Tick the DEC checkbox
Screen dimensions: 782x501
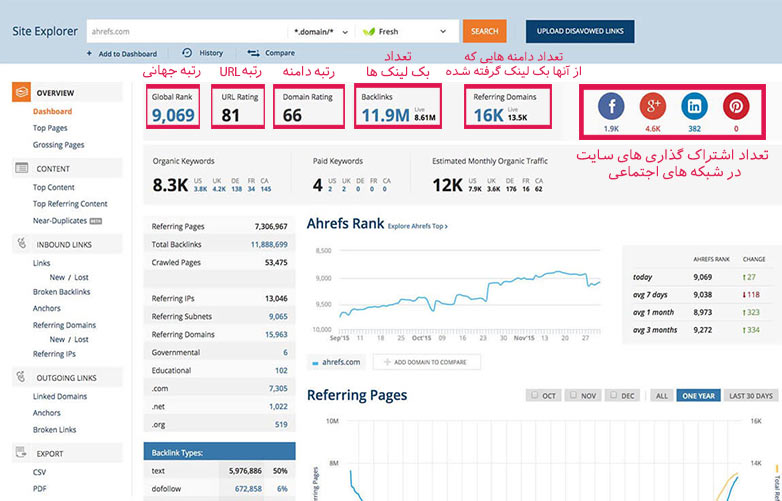[613, 395]
